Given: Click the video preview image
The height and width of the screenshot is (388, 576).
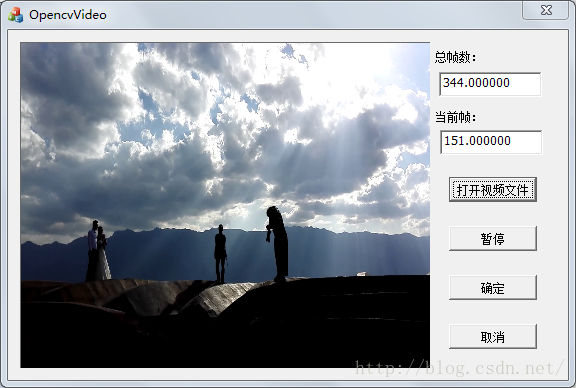Looking at the screenshot, I should click(225, 205).
